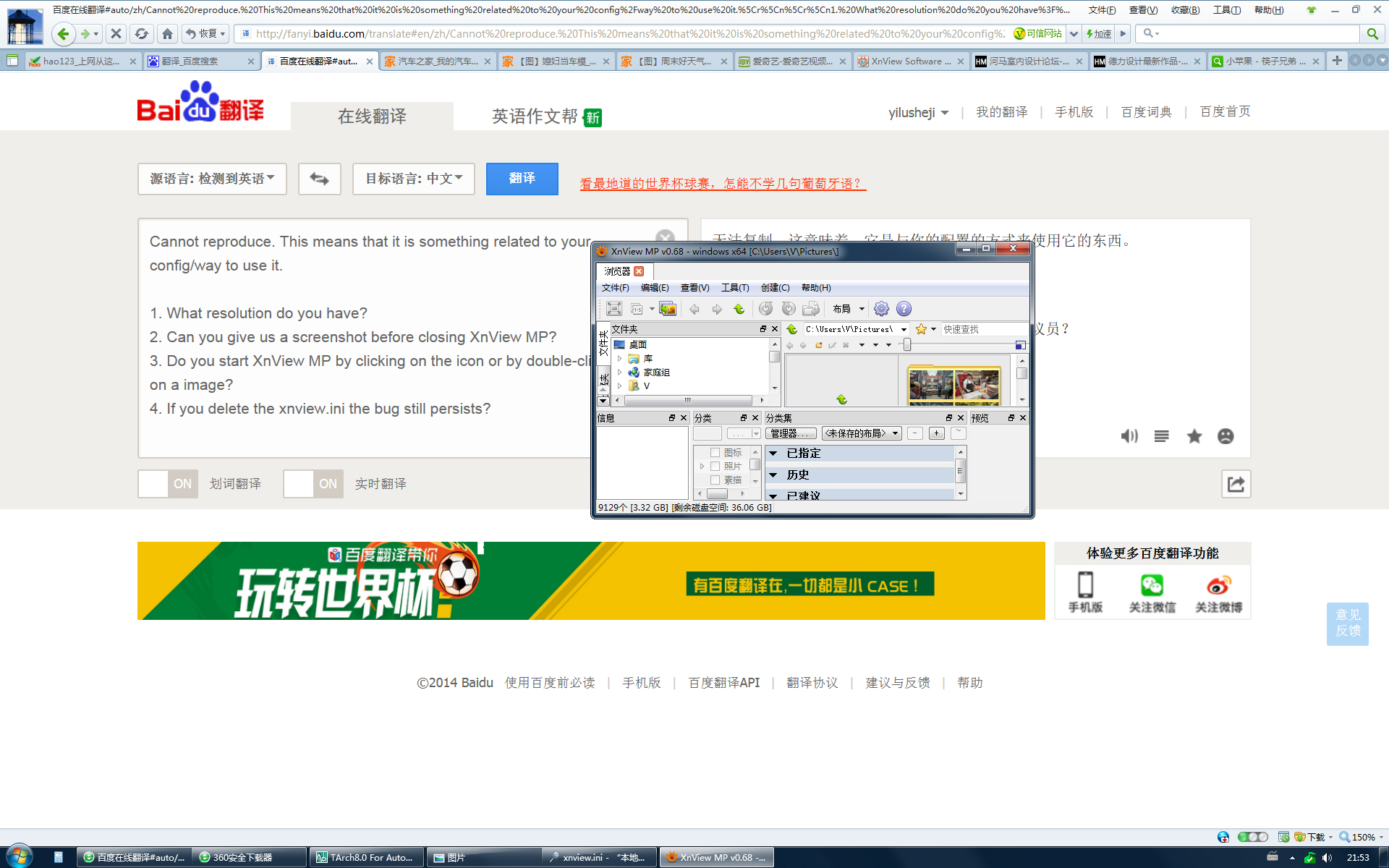This screenshot has height=868, width=1389.
Task: Toggle the 实时翻译 ON switch
Action: pyautogui.click(x=313, y=484)
